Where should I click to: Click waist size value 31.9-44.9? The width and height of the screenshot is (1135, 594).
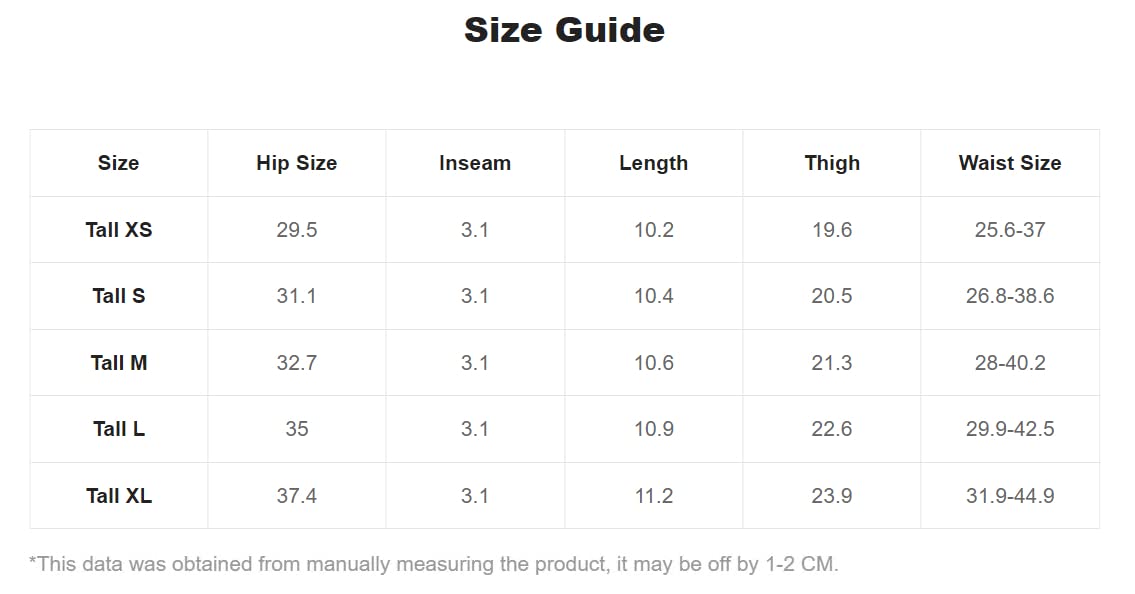(x=1010, y=496)
